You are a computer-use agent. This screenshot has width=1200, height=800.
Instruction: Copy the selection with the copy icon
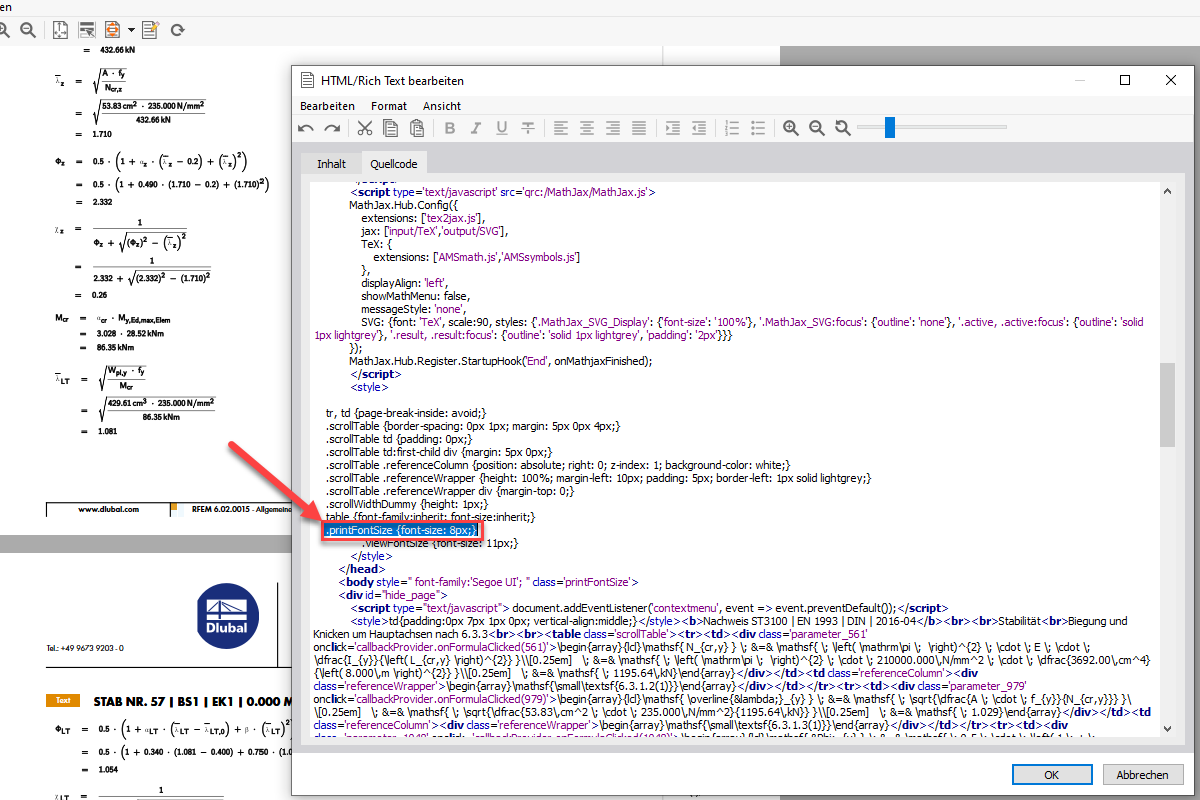click(391, 128)
